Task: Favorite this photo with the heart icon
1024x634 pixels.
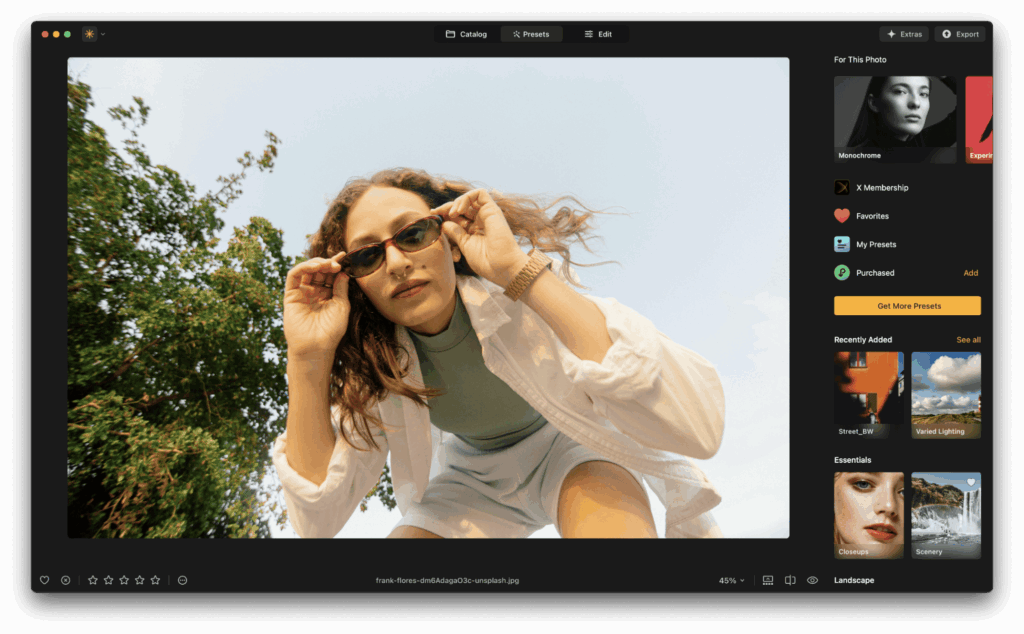Action: (x=44, y=580)
